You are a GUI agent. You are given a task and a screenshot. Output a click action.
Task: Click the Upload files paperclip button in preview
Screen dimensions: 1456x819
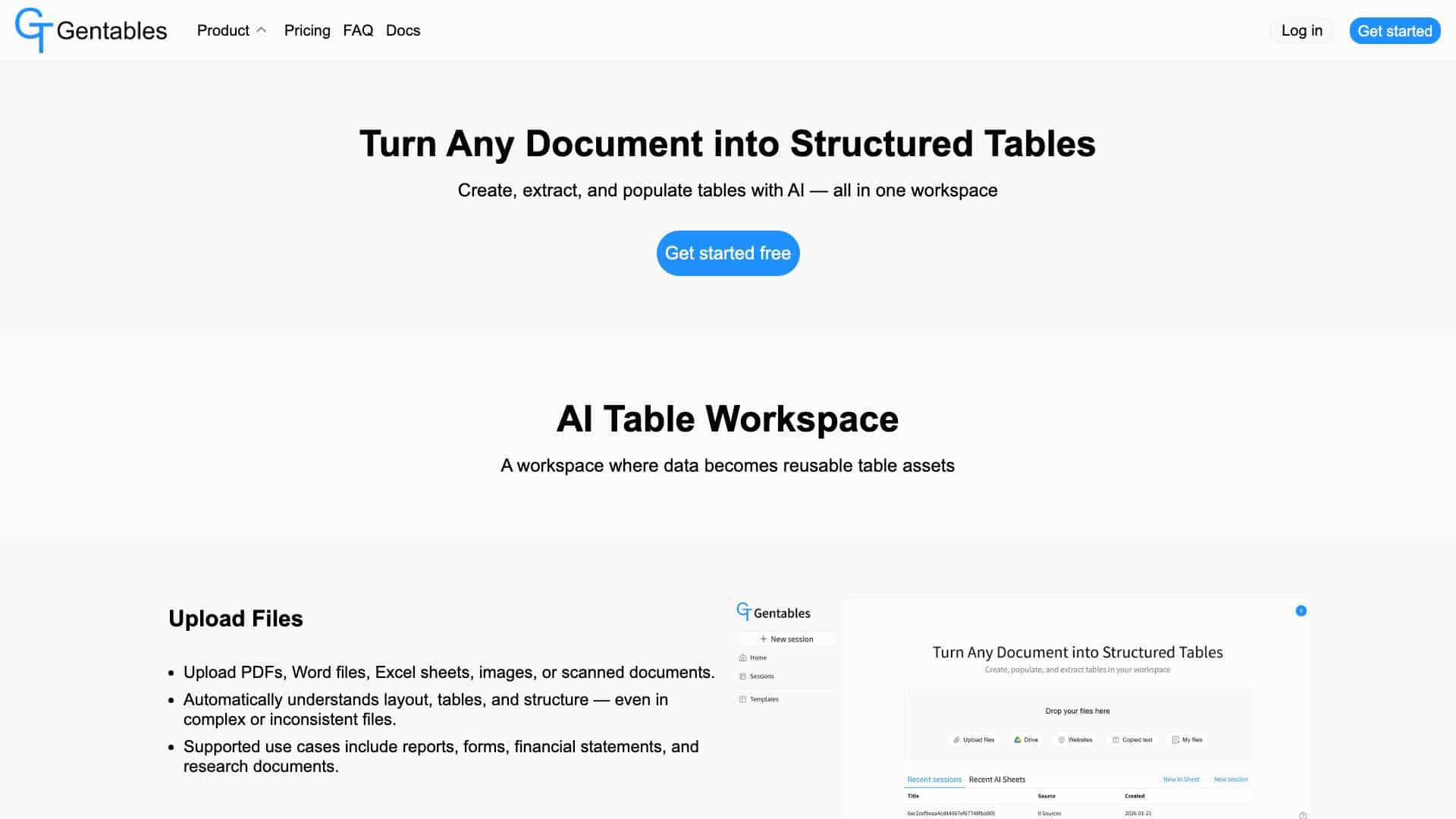(974, 740)
